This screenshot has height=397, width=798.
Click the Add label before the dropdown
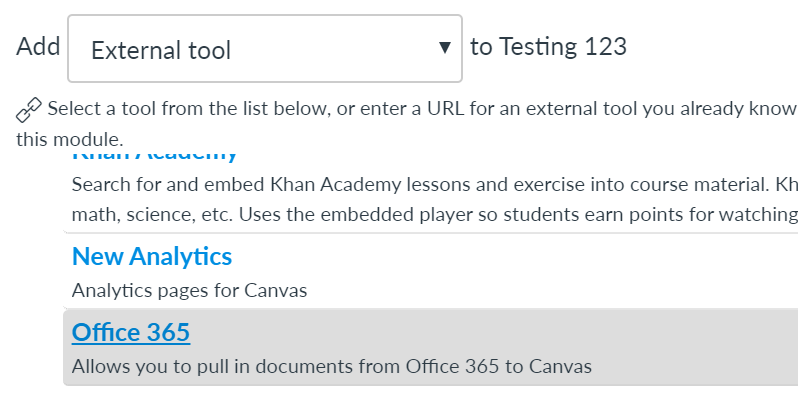[38, 46]
